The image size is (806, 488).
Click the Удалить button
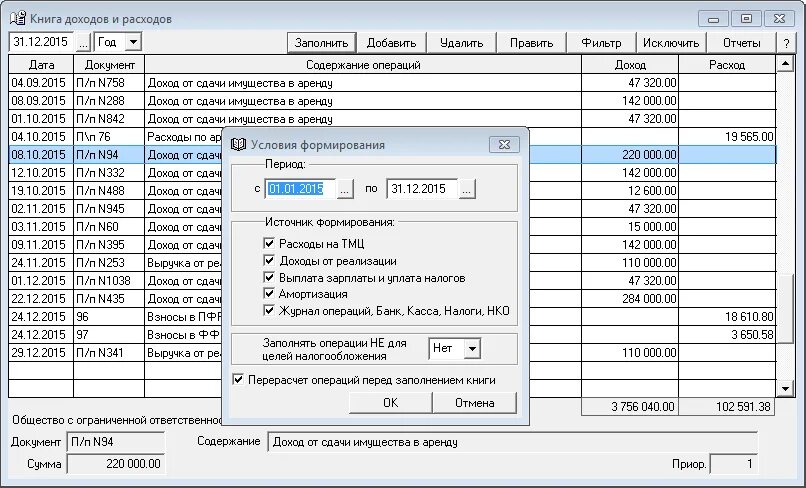coord(461,43)
